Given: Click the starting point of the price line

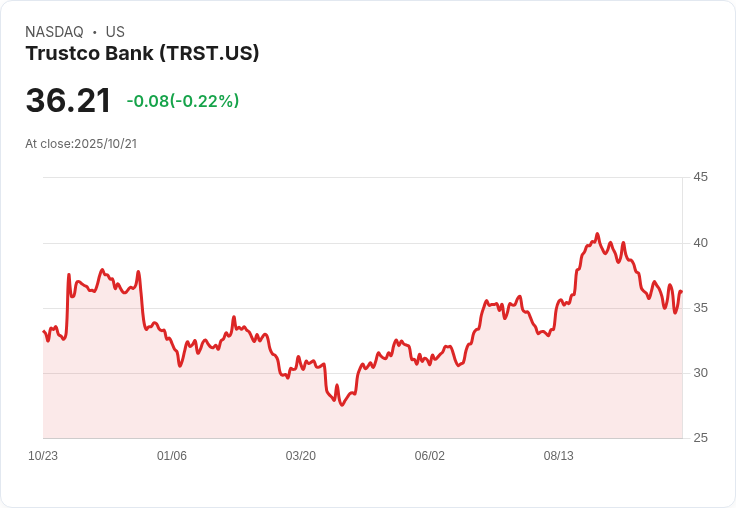Looking at the screenshot, I should [43, 331].
